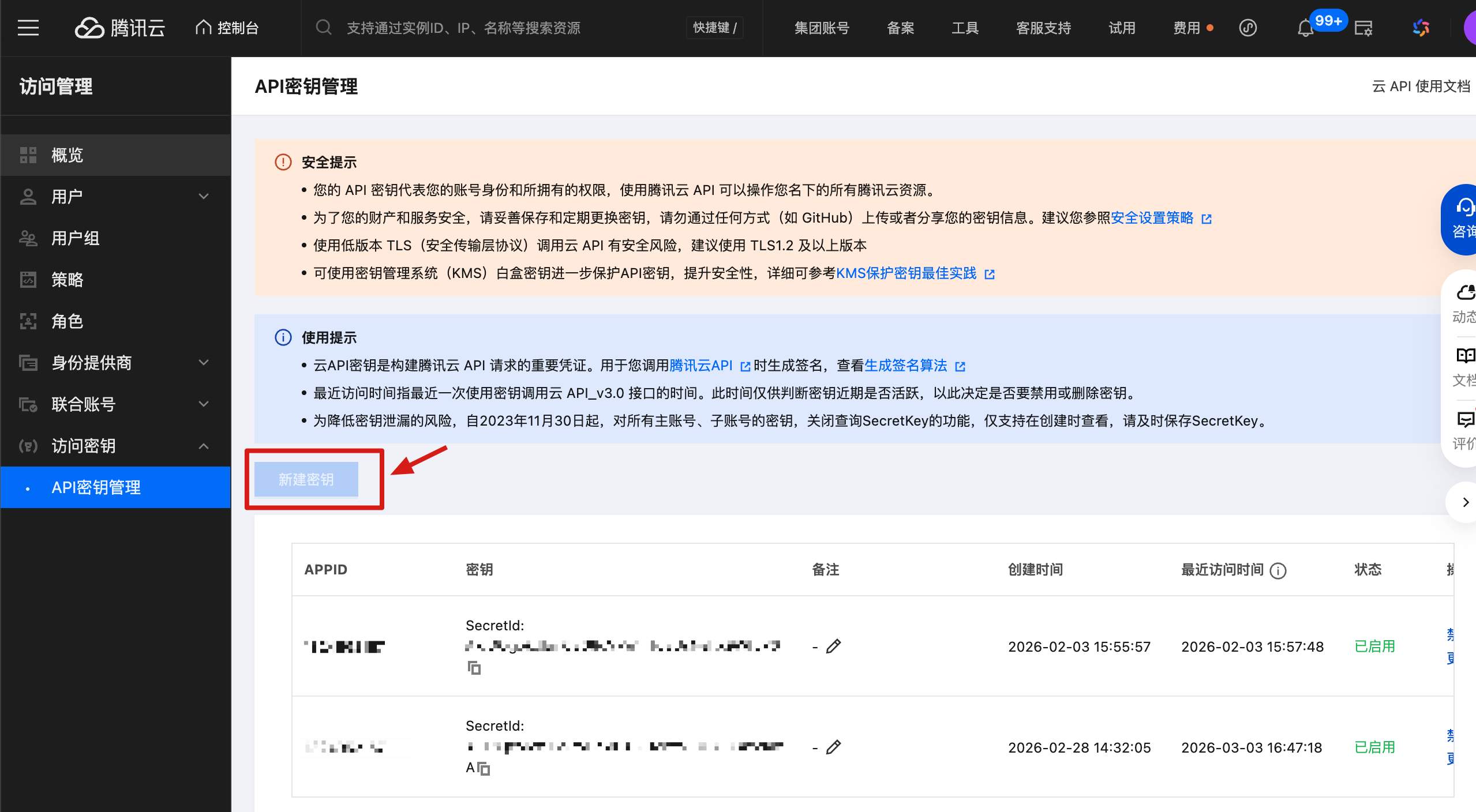Click the 新建密钥 button
The width and height of the screenshot is (1476, 812).
click(x=305, y=479)
